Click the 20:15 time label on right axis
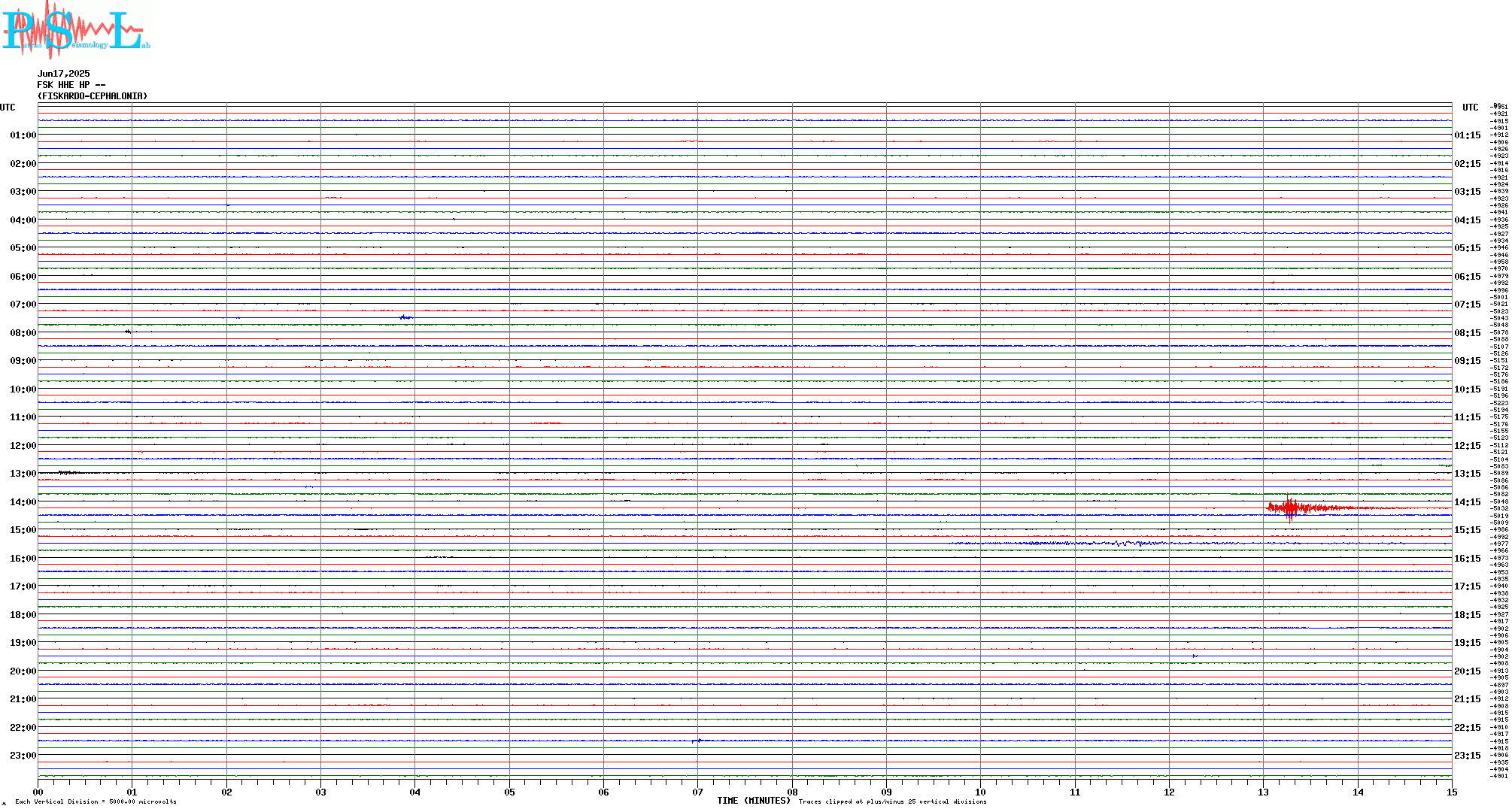1512x812 pixels. click(x=1468, y=671)
